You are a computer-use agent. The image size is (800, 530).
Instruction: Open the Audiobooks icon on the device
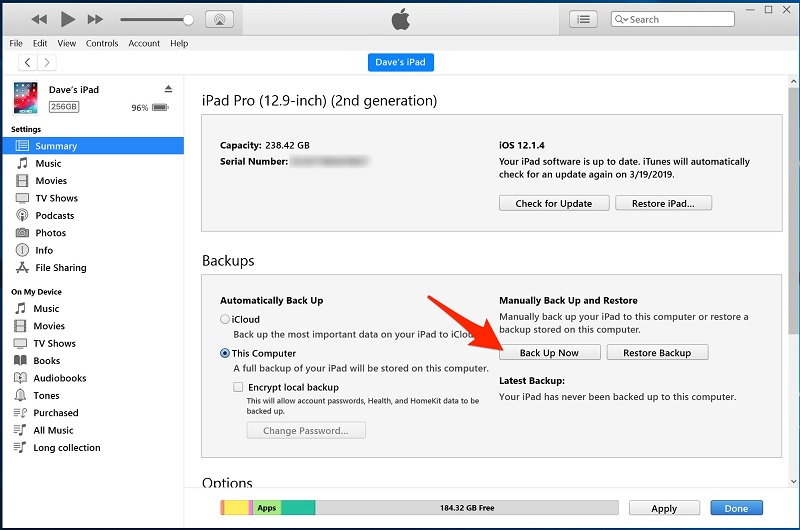20,378
